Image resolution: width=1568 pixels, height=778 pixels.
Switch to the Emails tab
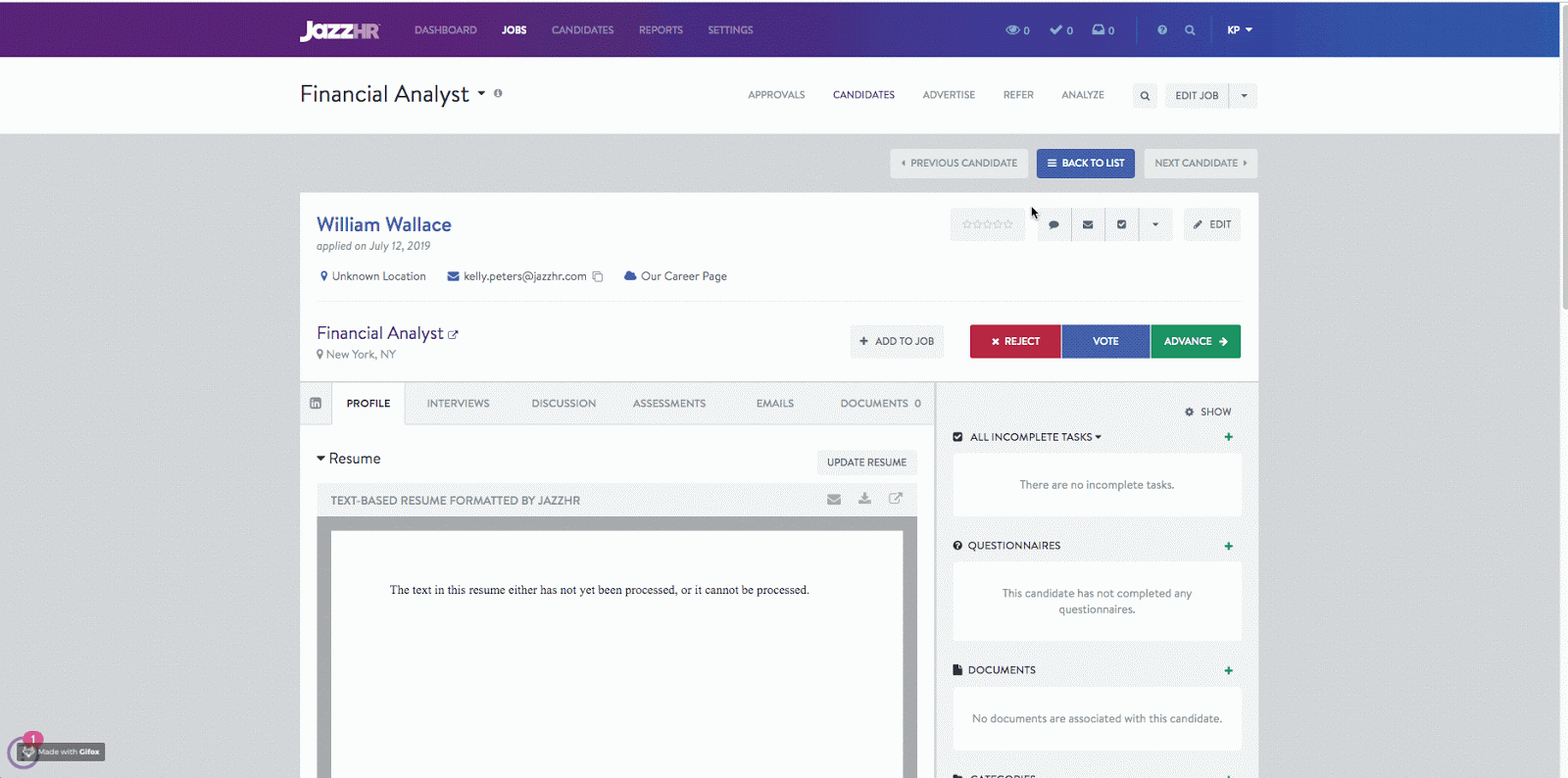tap(775, 404)
